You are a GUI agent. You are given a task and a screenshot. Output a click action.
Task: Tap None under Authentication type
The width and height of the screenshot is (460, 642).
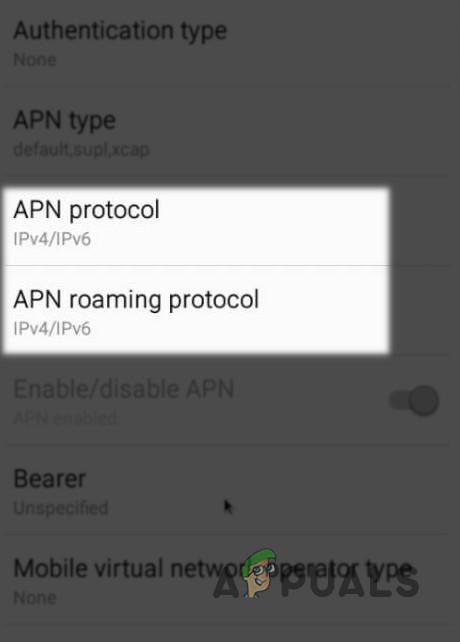tap(35, 60)
